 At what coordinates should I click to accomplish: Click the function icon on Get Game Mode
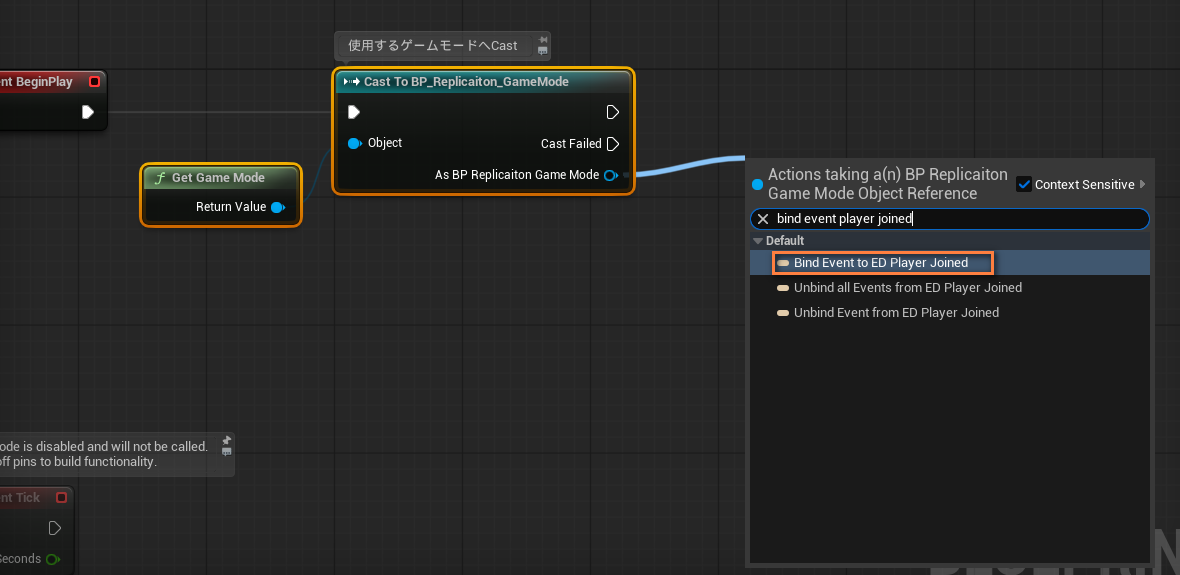tap(159, 178)
